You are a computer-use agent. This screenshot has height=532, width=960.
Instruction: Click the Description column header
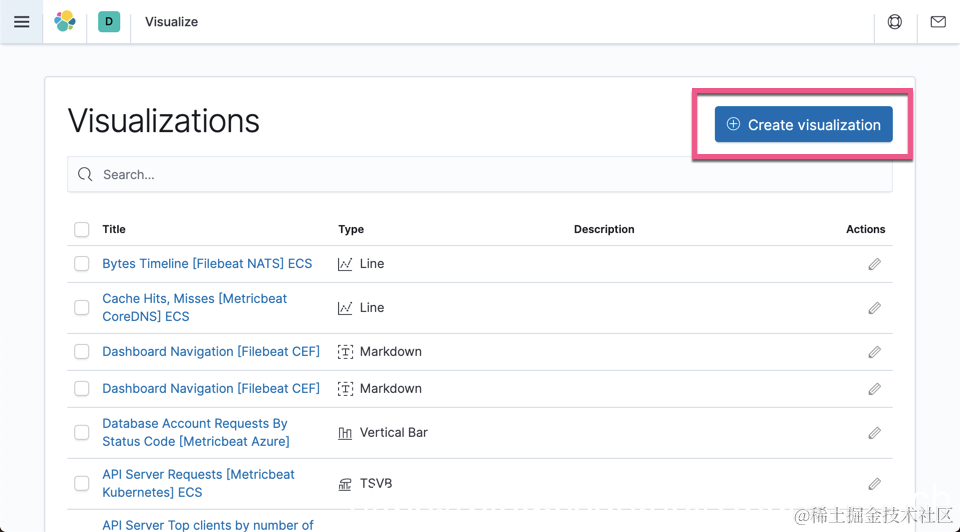pos(604,229)
